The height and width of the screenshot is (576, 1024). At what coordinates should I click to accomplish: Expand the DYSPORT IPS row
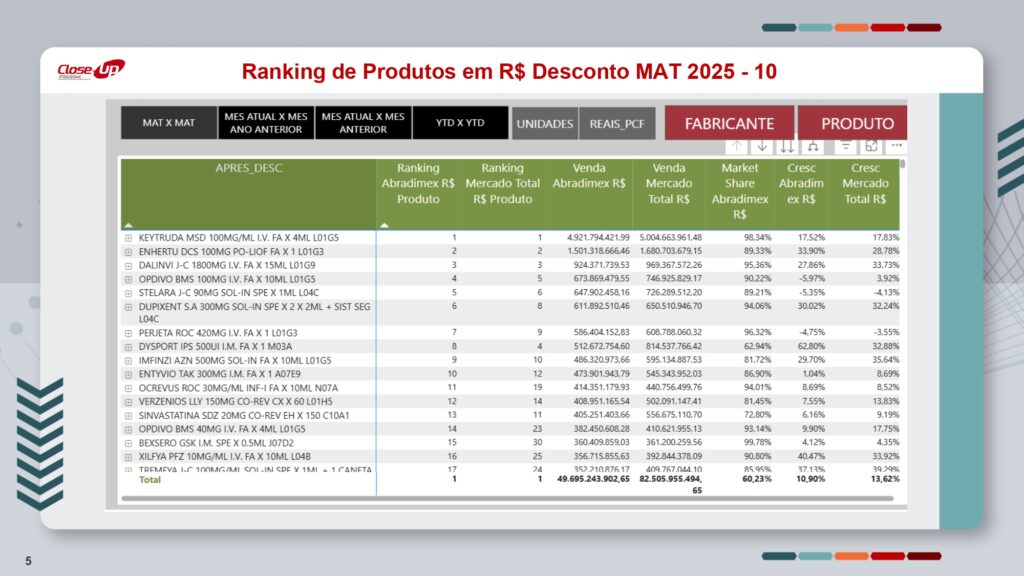(x=128, y=346)
